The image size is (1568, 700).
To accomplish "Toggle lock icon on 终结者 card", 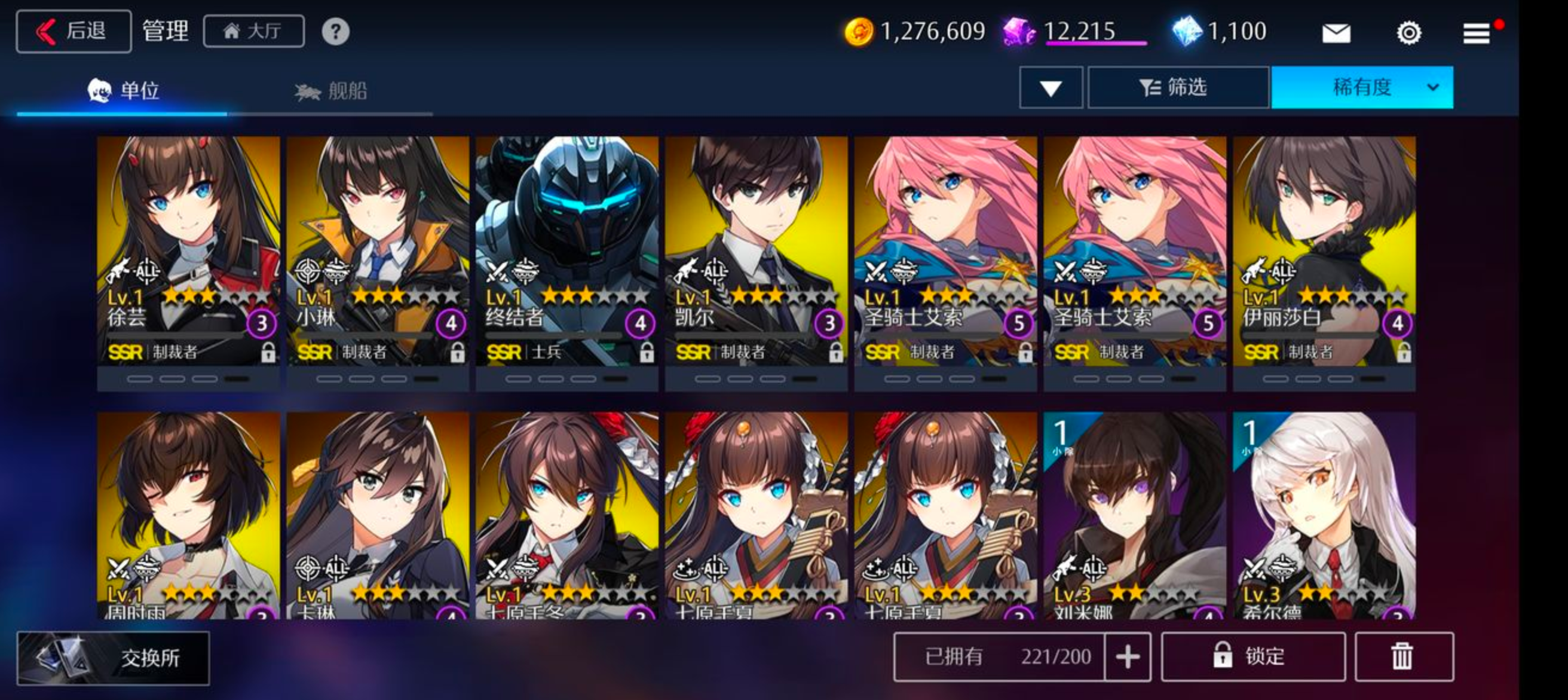I will tap(647, 352).
